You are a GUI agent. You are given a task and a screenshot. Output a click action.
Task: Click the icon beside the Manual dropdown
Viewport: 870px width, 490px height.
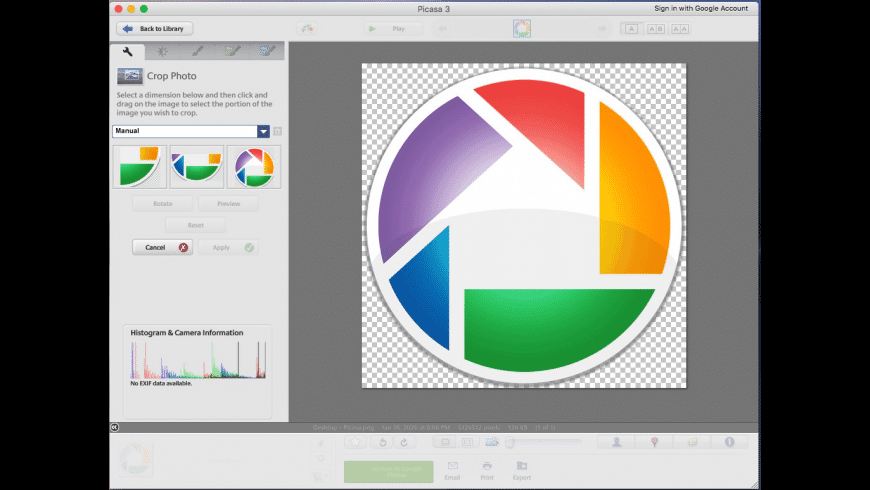277,132
